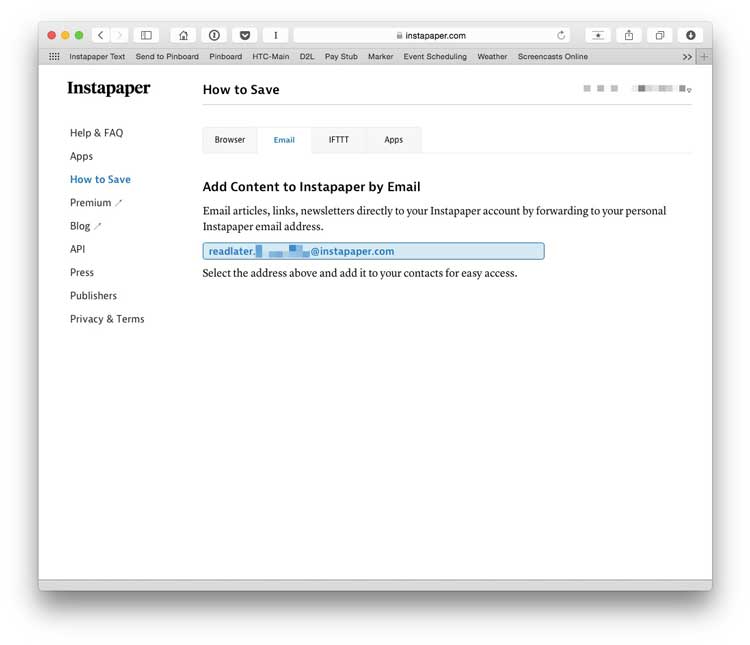The image size is (750, 645).
Task: Open the Share menu icon
Action: pyautogui.click(x=629, y=35)
